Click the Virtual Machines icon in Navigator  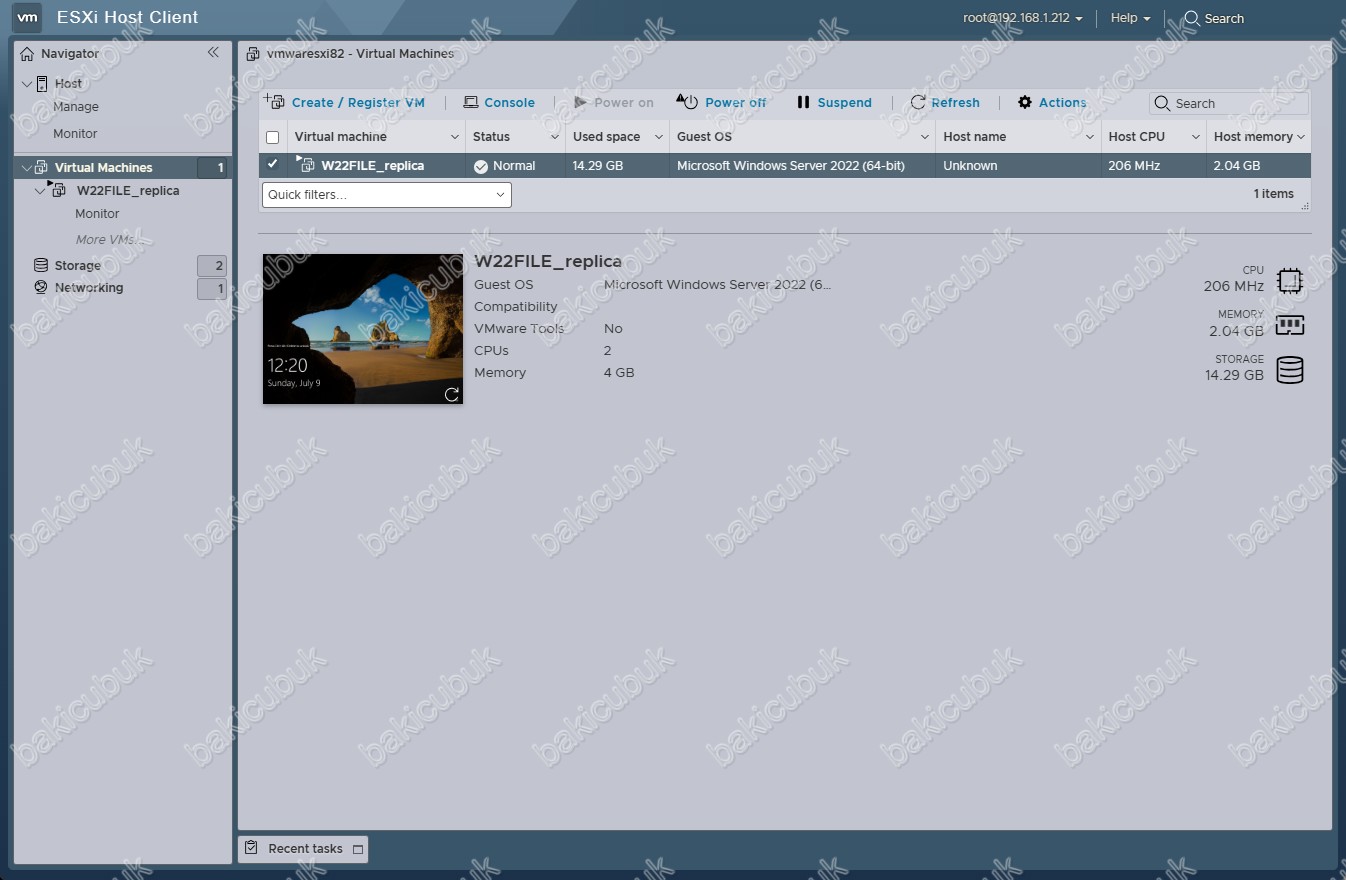point(41,167)
